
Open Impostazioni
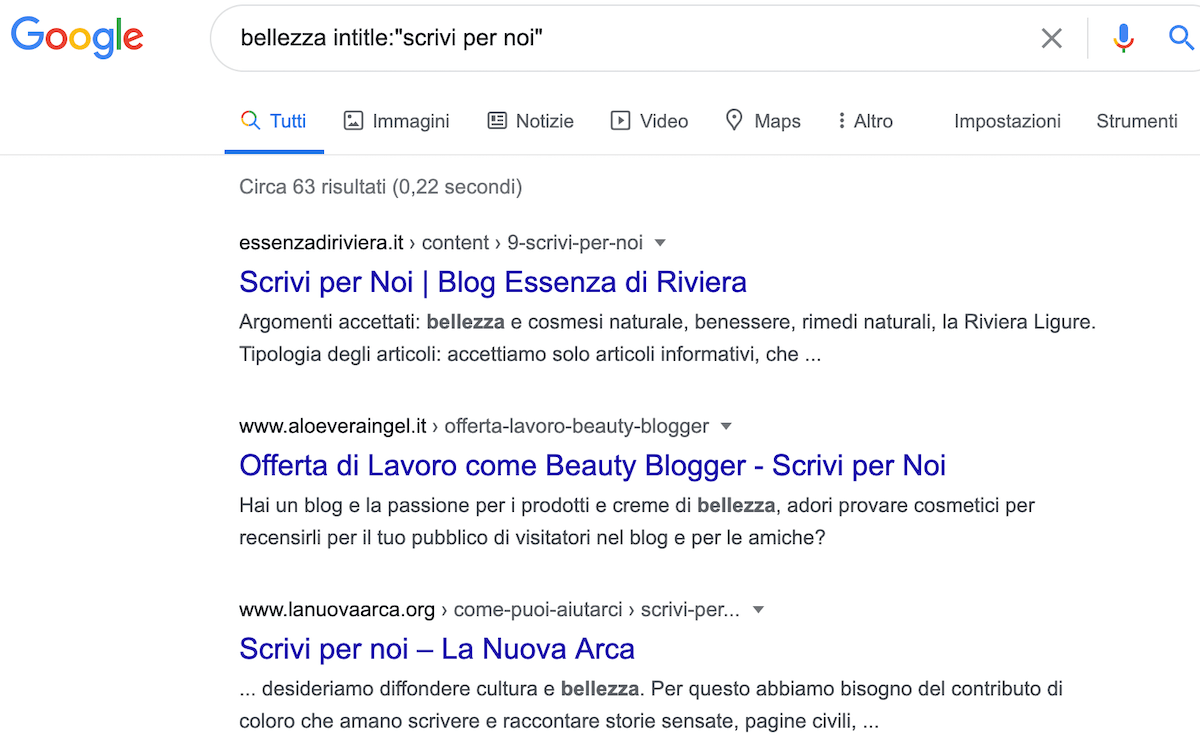click(x=1007, y=121)
